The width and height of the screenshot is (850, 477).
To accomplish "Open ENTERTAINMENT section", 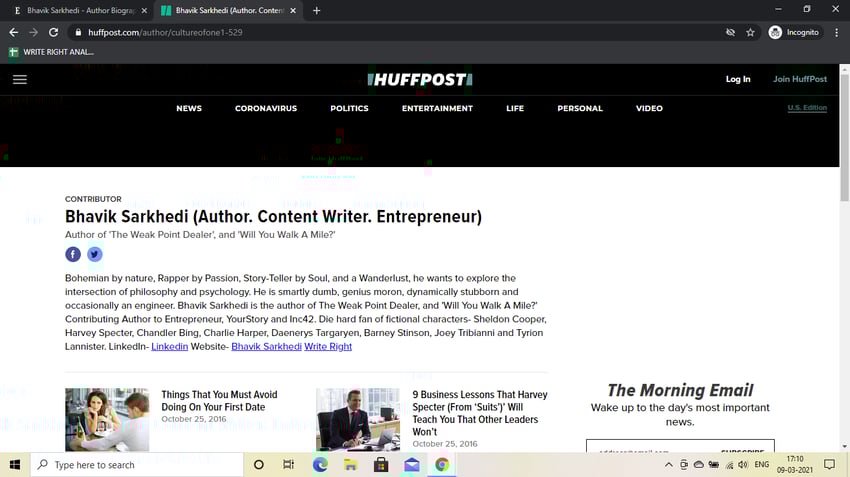I will [x=437, y=108].
